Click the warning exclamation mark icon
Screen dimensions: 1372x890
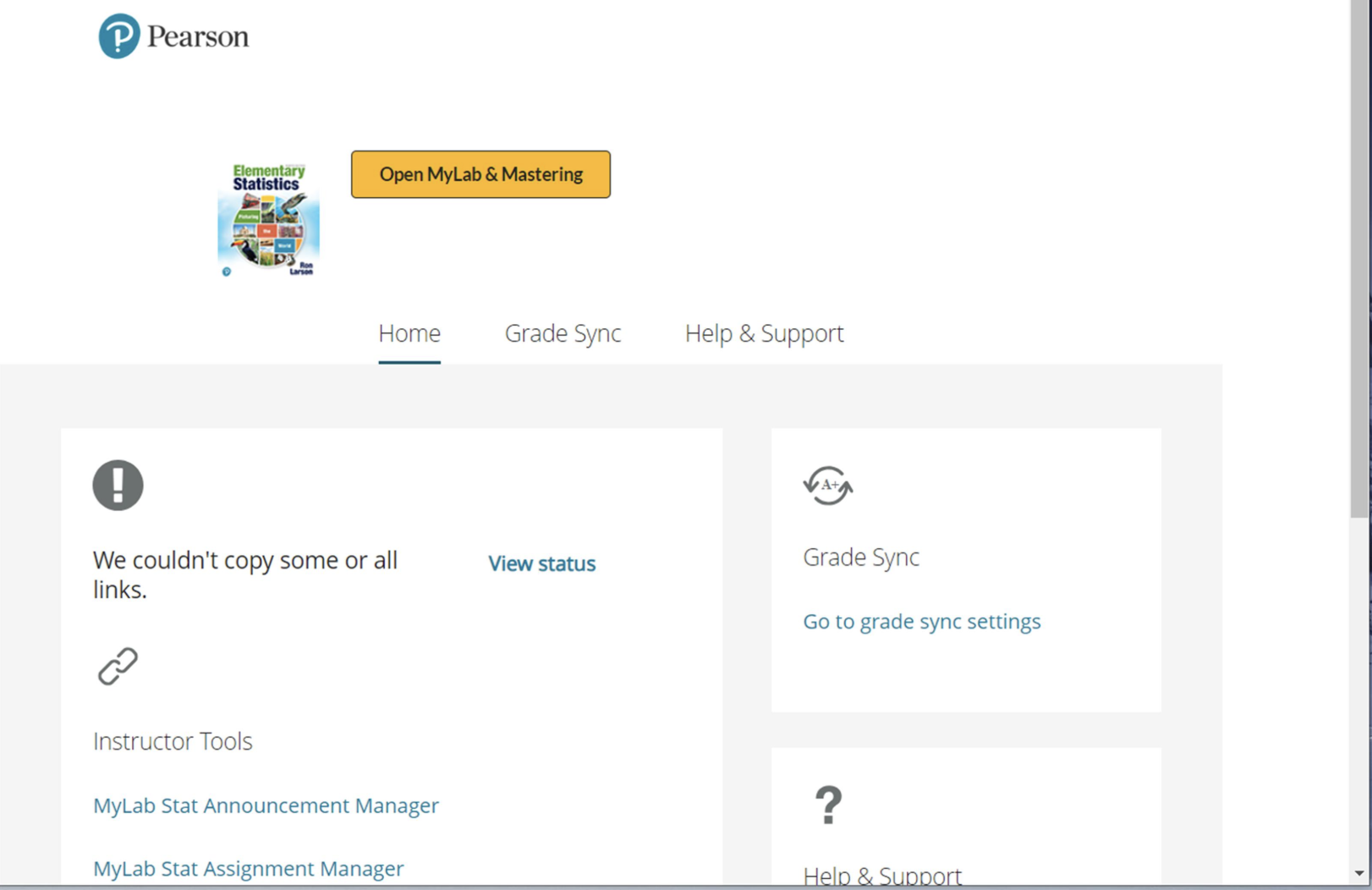[118, 485]
